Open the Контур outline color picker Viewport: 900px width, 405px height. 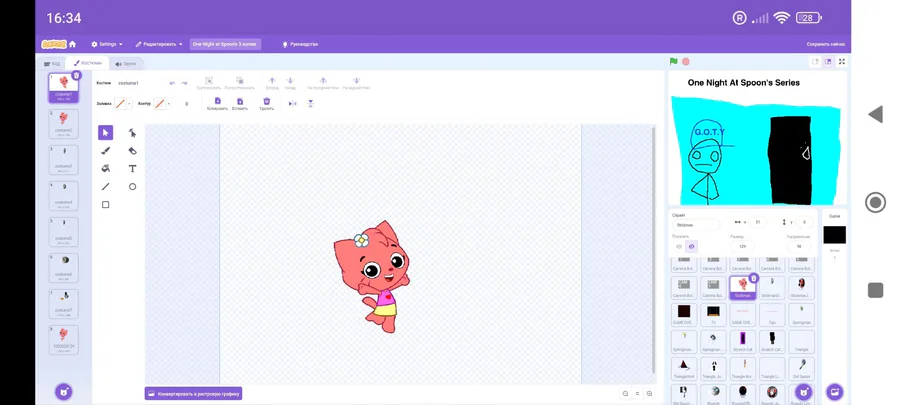coord(162,104)
